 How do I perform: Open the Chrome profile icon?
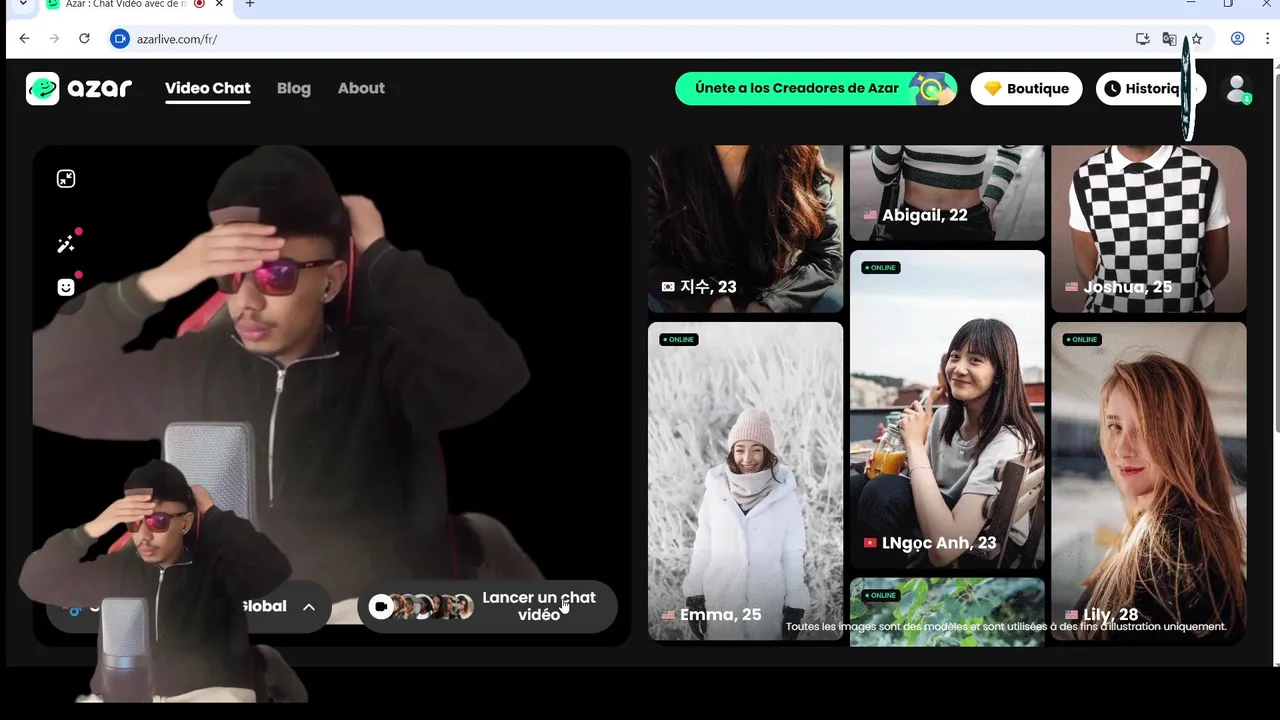click(x=1237, y=39)
